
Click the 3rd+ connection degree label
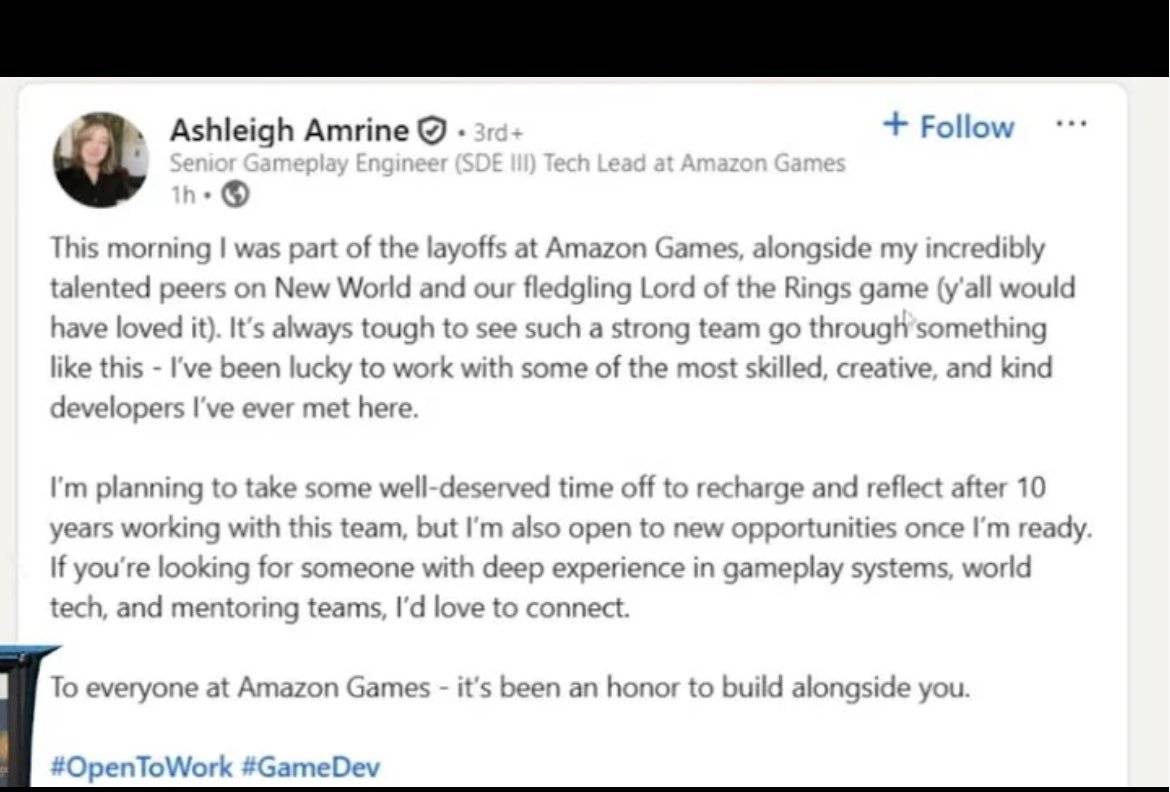tap(497, 132)
